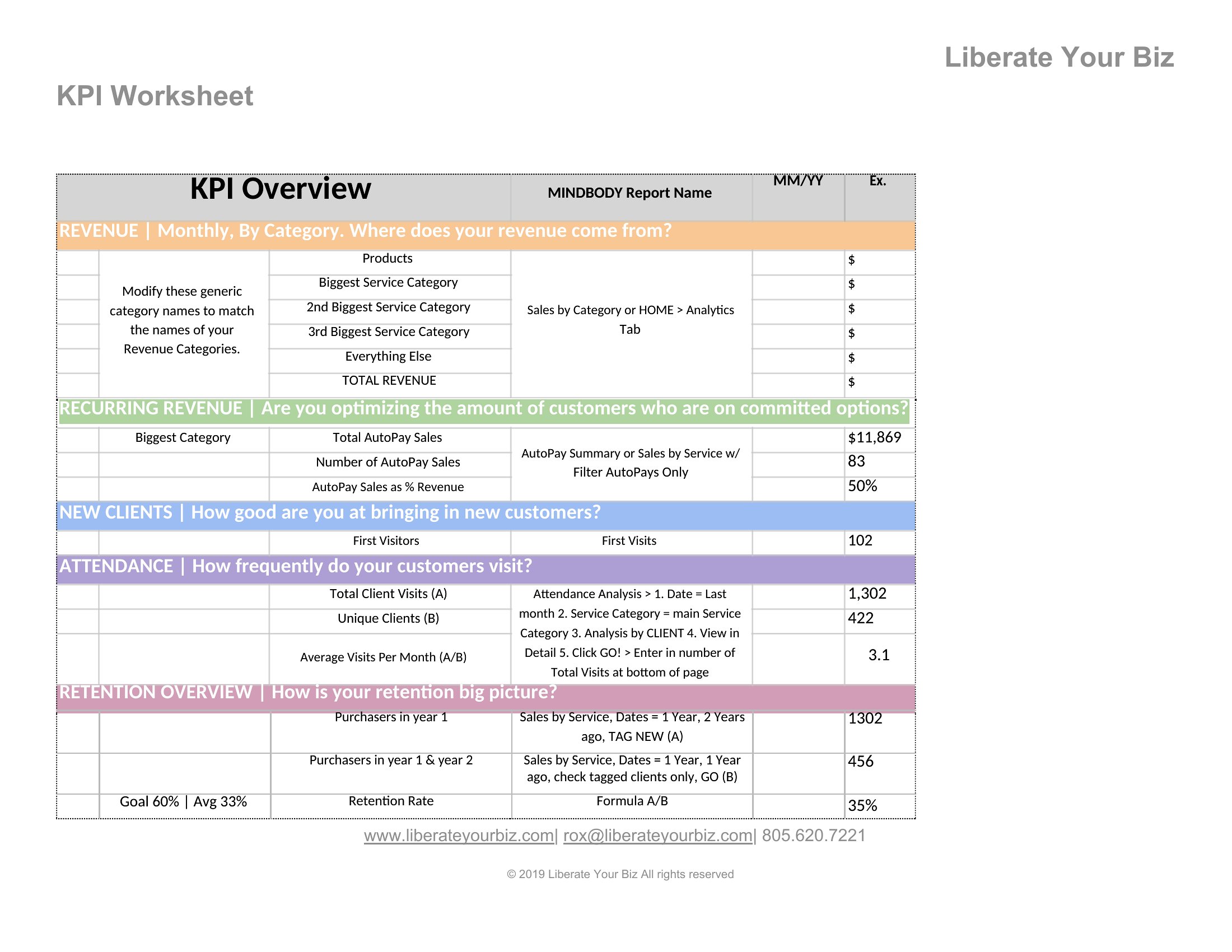Open the www.liberateyourbiz.com link

click(459, 836)
